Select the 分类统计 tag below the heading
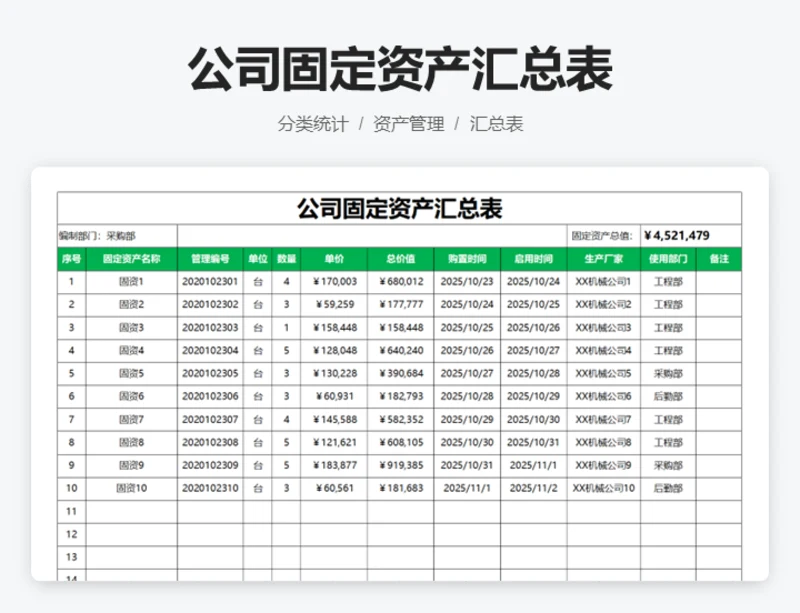This screenshot has width=800, height=613. (313, 124)
